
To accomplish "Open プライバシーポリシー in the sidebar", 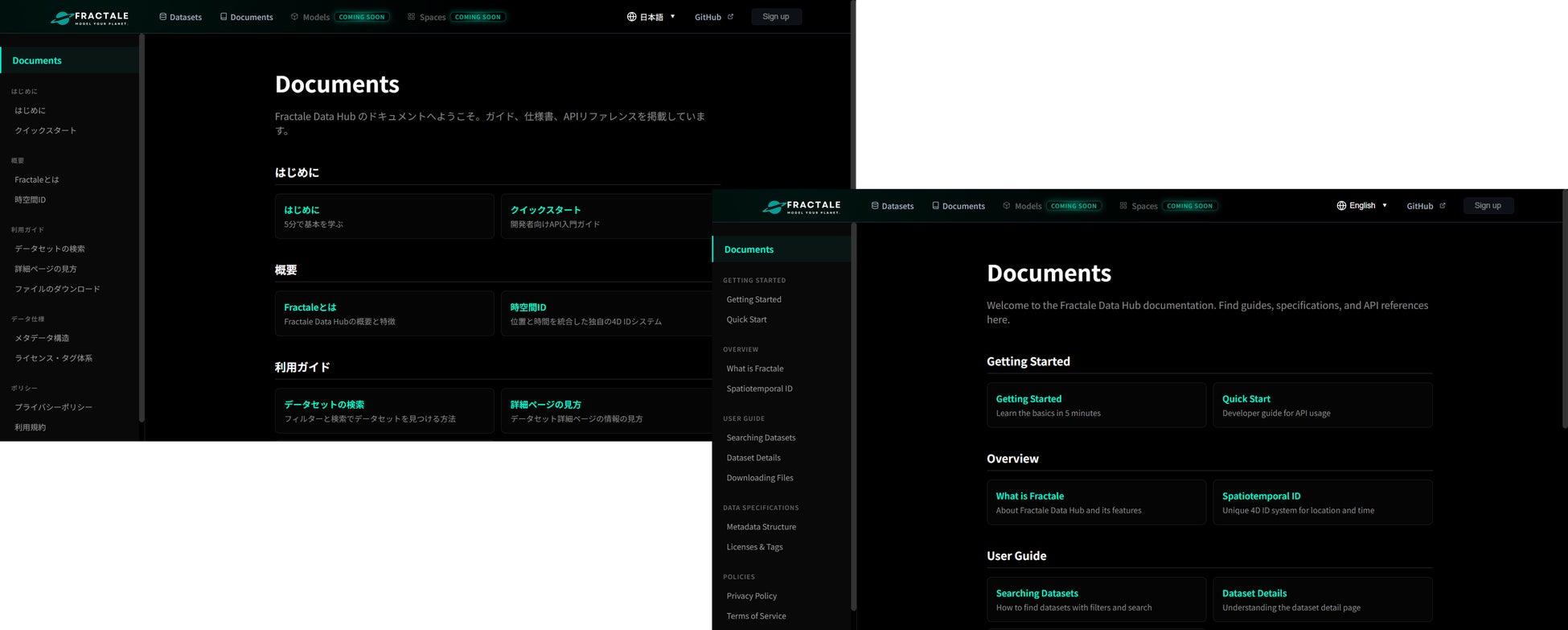I will 54,407.
